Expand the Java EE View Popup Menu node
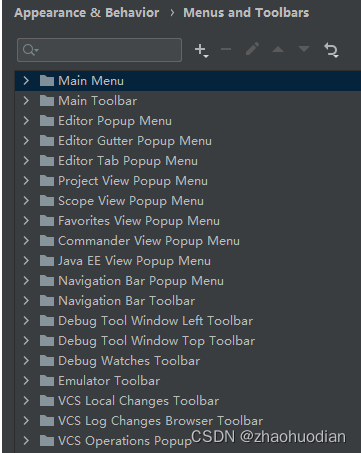The width and height of the screenshot is (361, 453). 26,261
